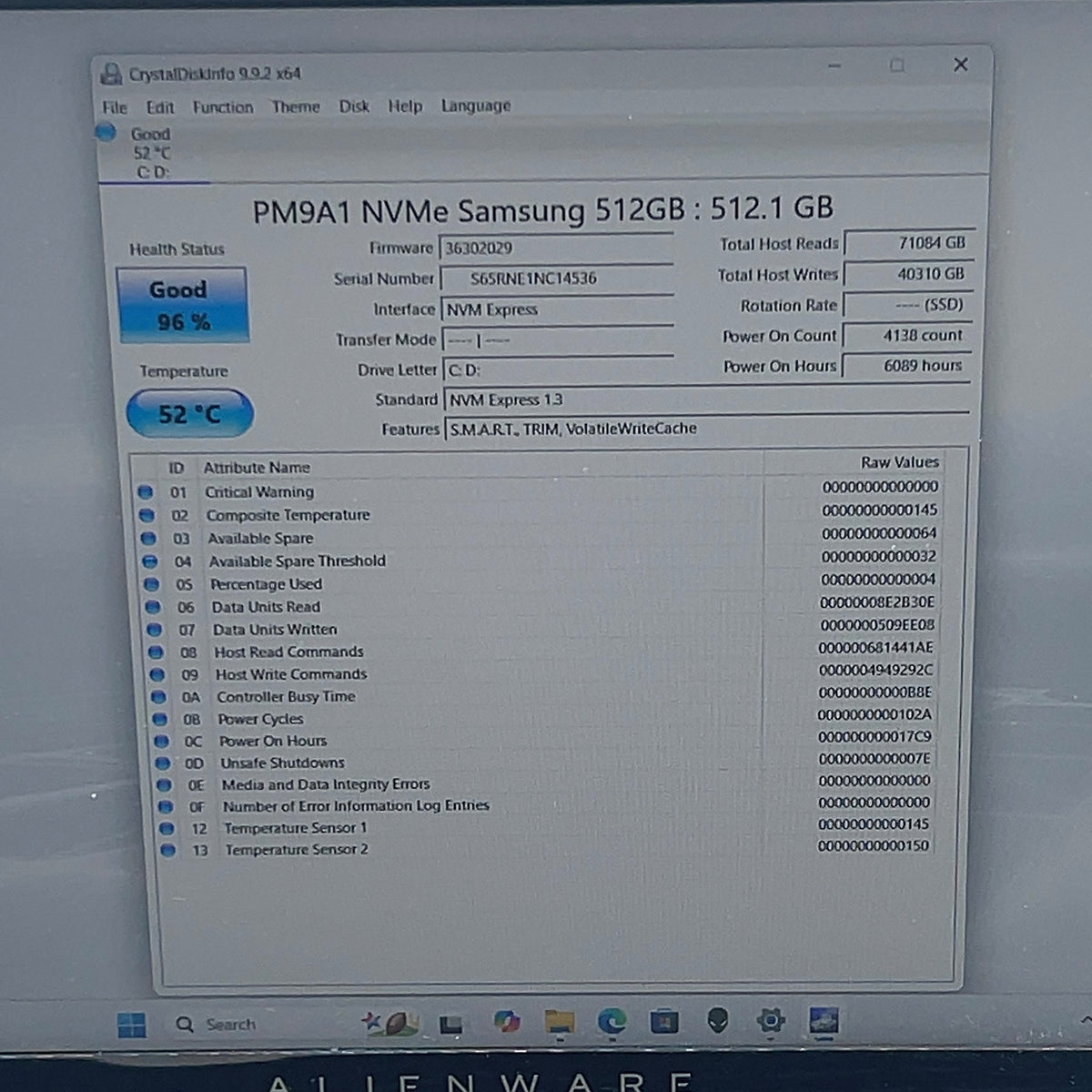This screenshot has width=1092, height=1092.
Task: Open the Theme menu
Action: click(x=296, y=106)
